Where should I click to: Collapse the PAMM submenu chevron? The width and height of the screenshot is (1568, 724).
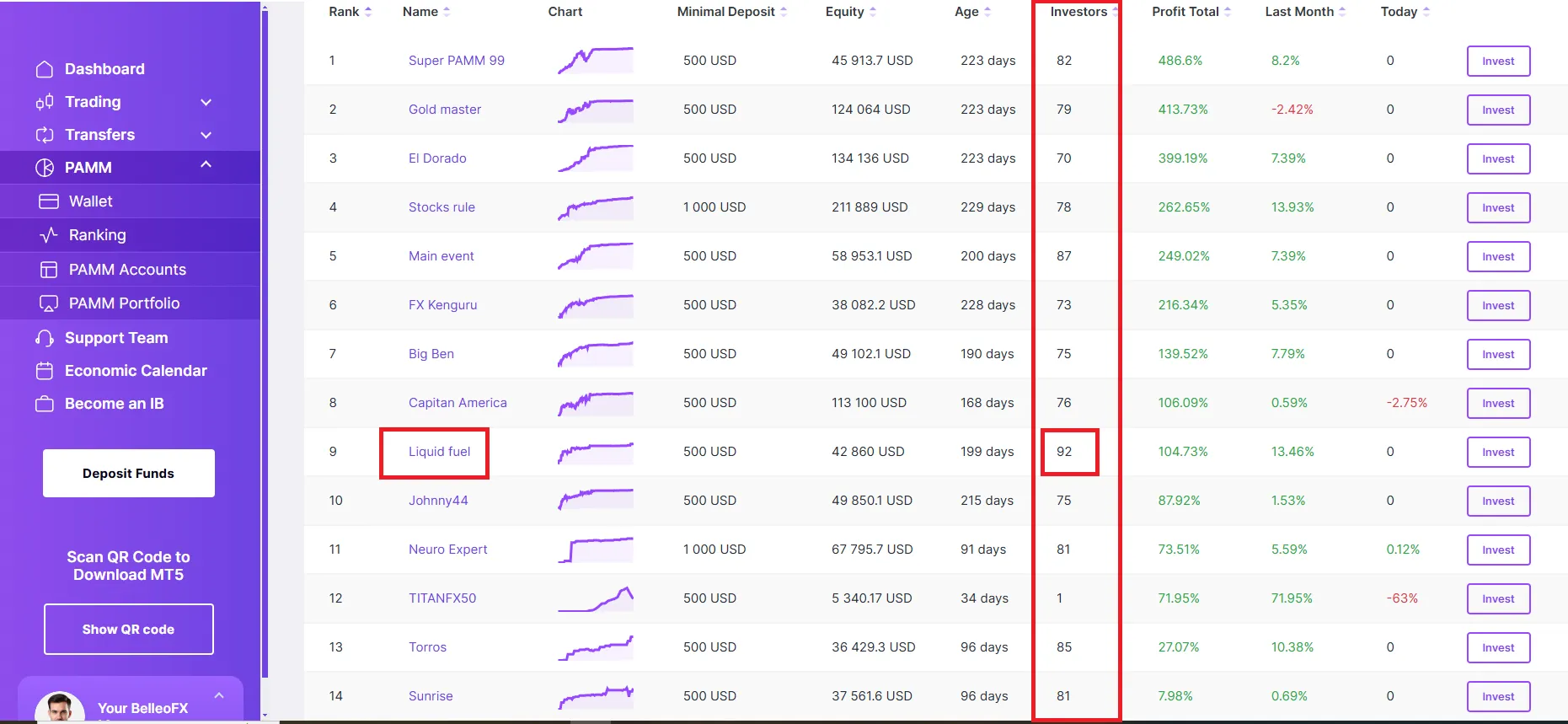pyautogui.click(x=206, y=165)
